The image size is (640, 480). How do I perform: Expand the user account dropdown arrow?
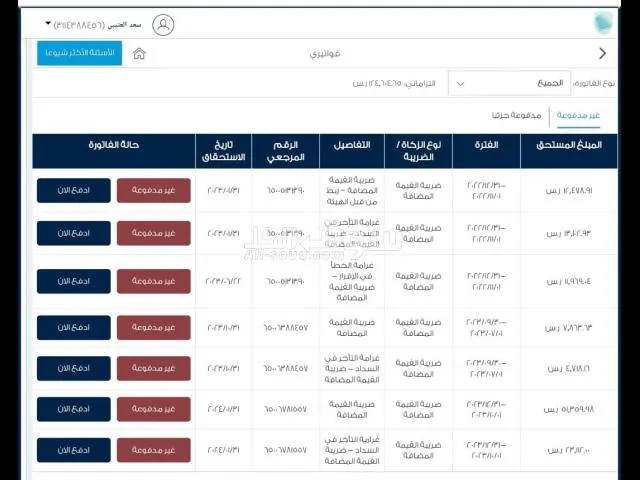48,24
